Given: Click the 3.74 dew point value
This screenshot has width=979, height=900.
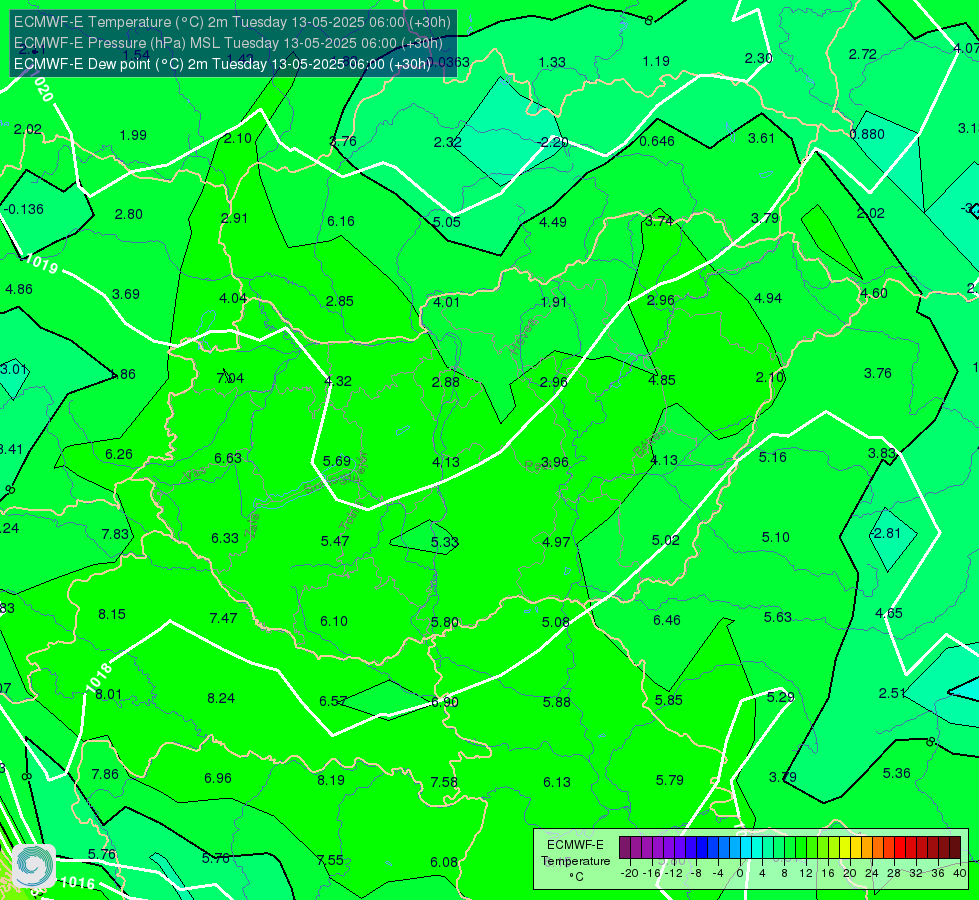Looking at the screenshot, I should pos(659,220).
